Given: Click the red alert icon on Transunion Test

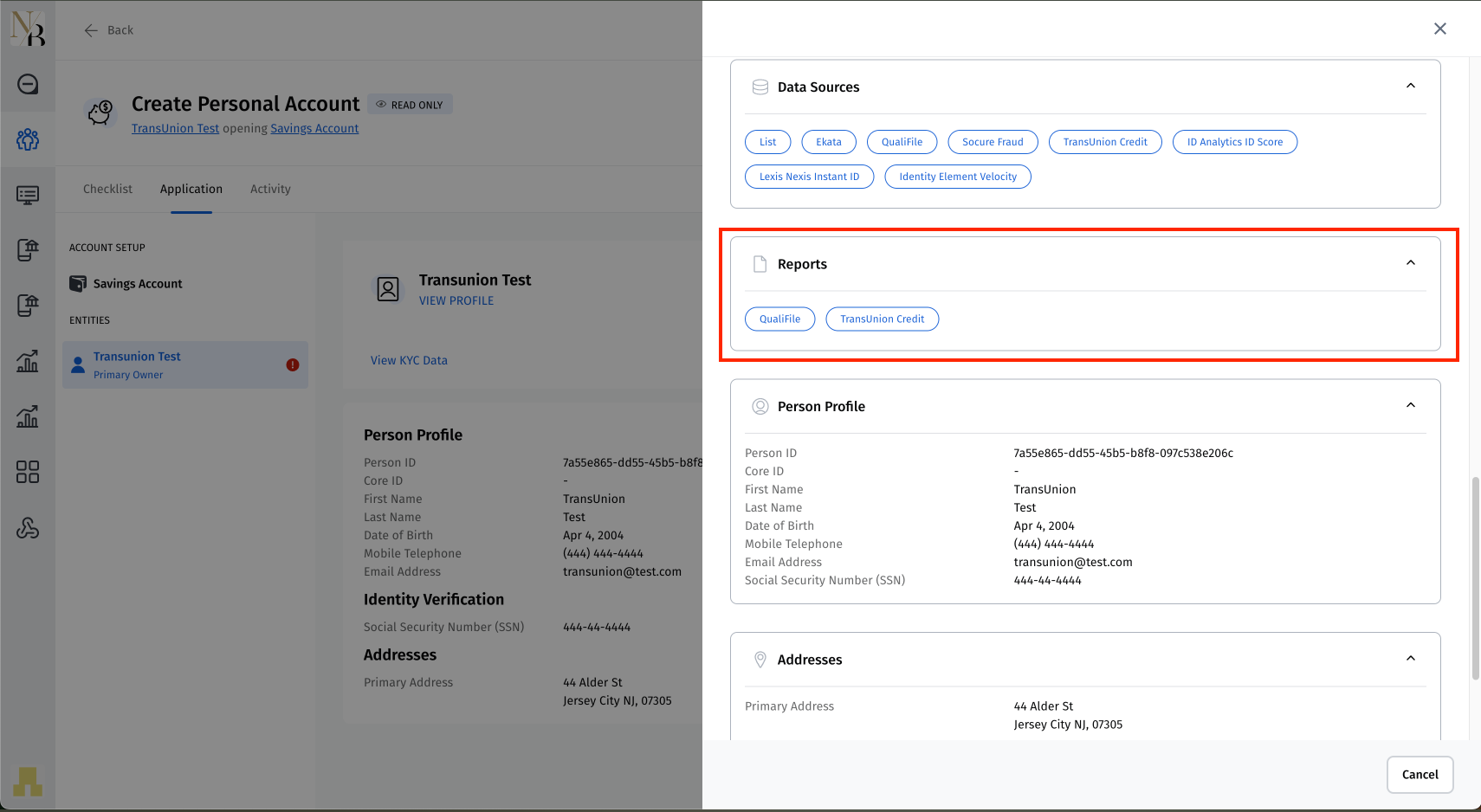Looking at the screenshot, I should (293, 365).
